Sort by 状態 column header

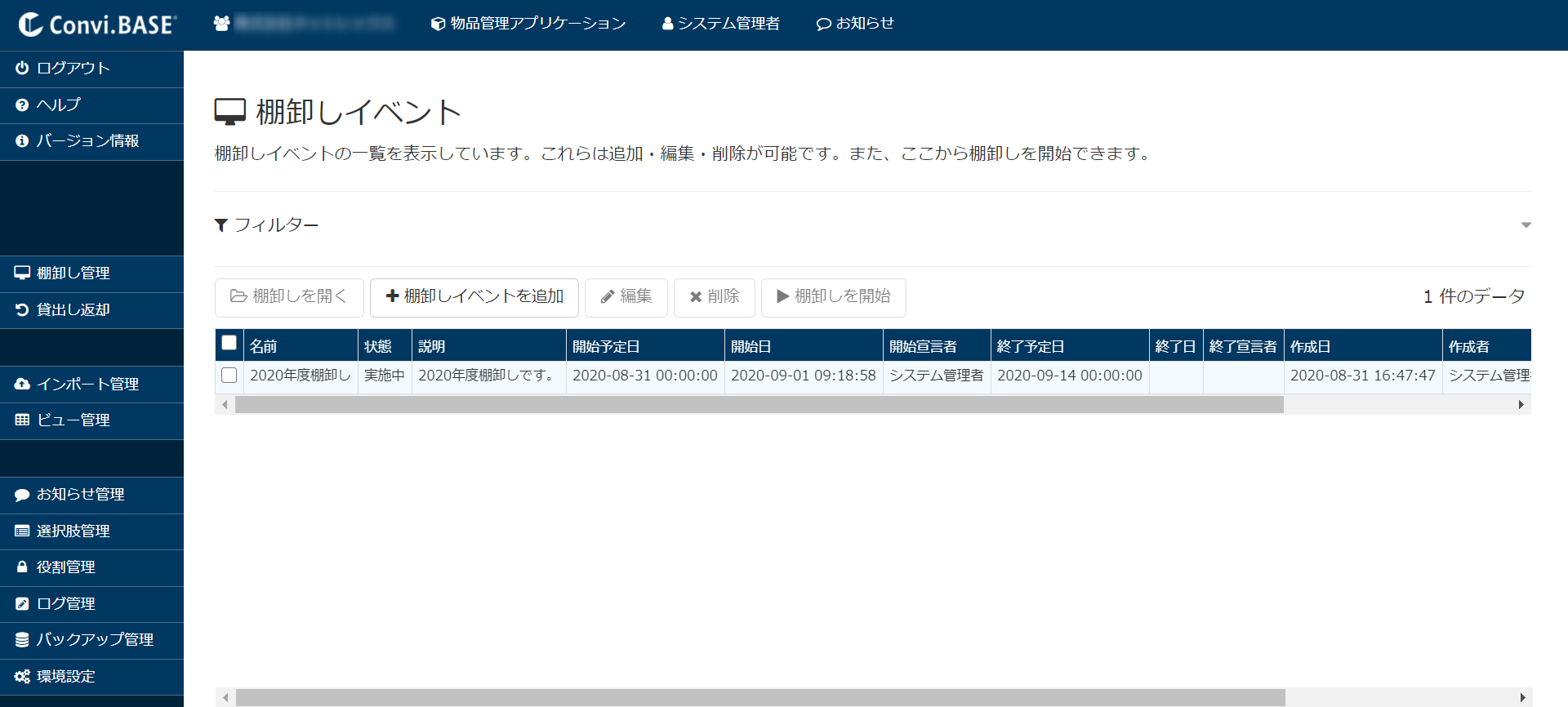coord(385,346)
